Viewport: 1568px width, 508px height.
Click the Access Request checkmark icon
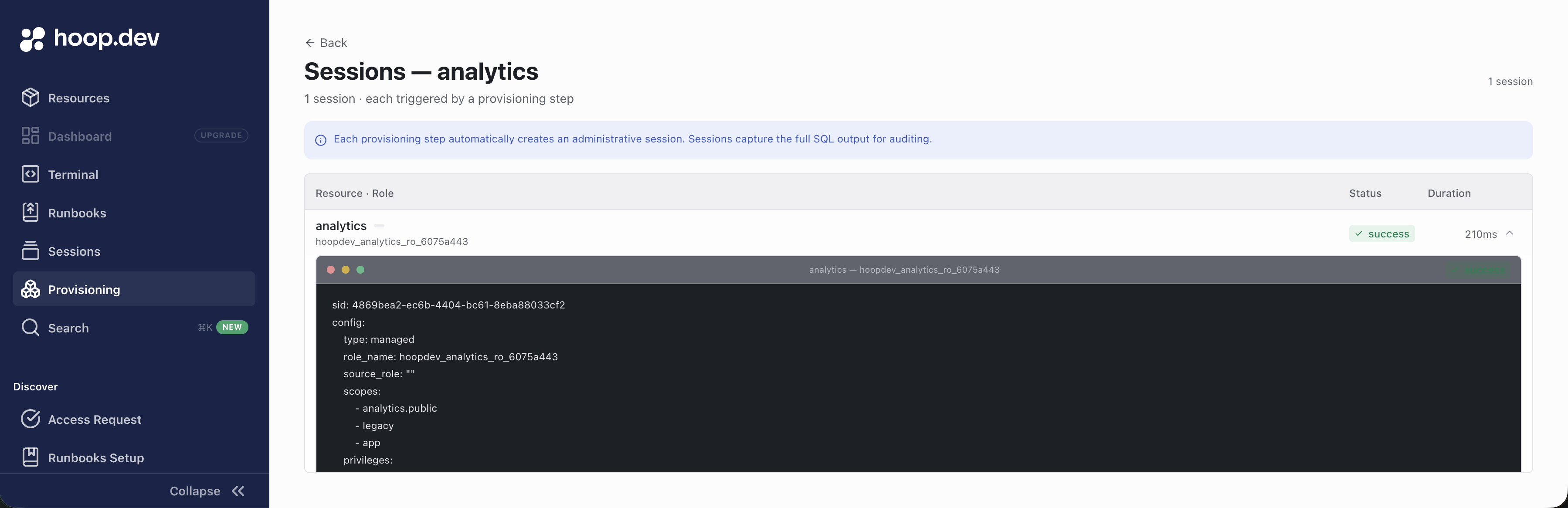click(31, 419)
